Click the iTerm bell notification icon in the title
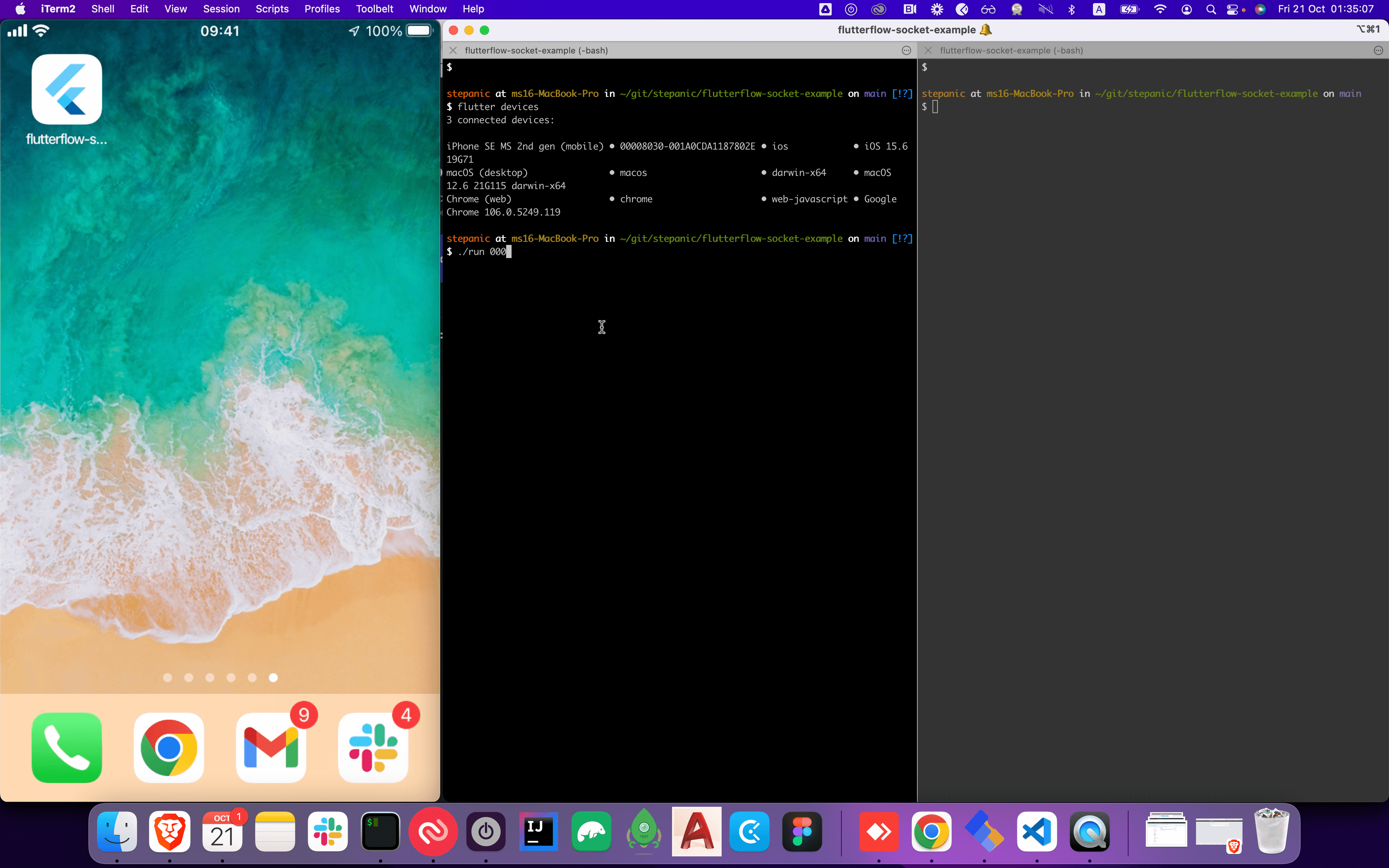Screen dimensions: 1389x868 tap(986, 30)
